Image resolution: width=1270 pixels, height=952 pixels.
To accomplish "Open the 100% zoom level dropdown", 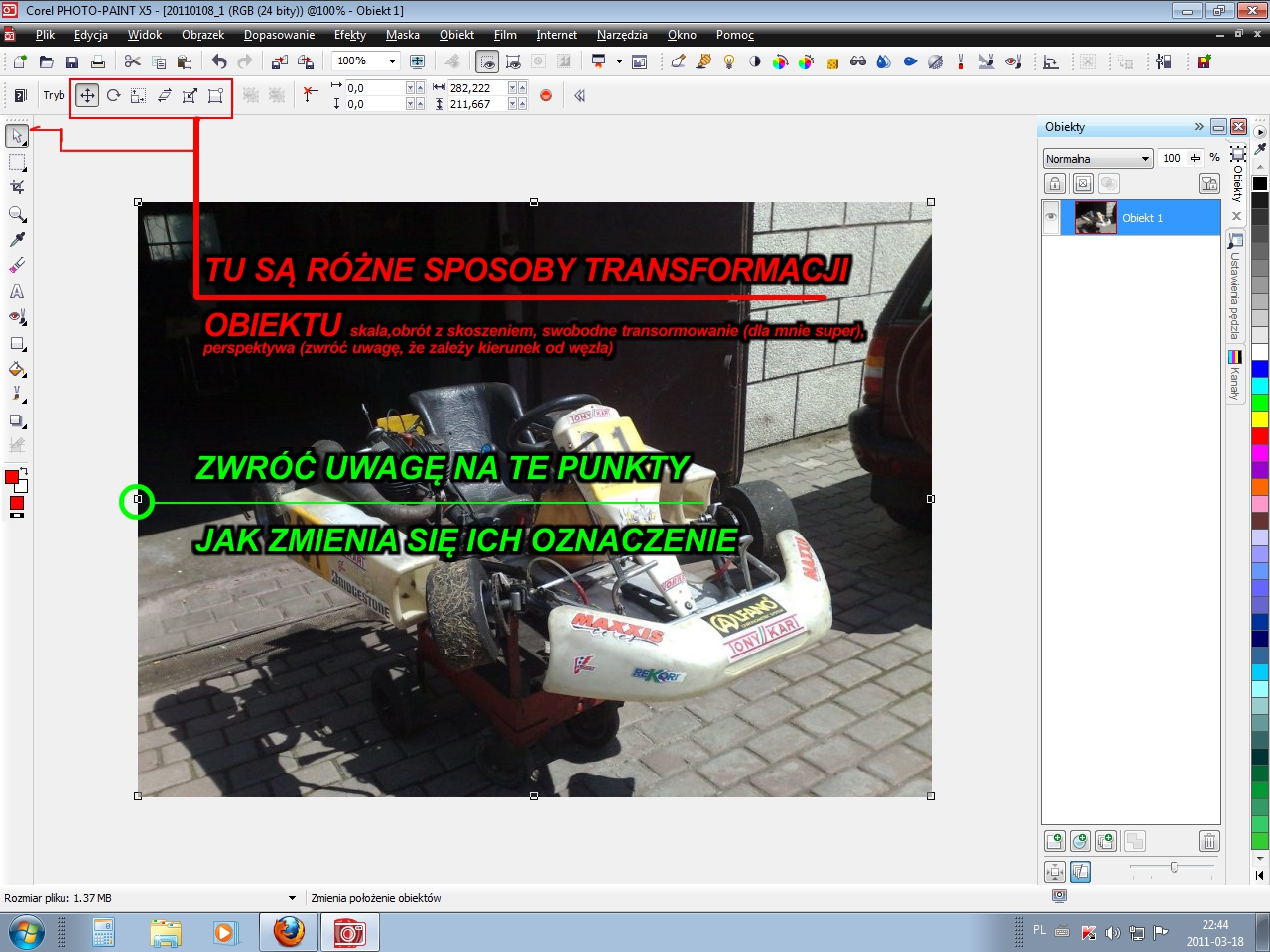I will click(392, 61).
